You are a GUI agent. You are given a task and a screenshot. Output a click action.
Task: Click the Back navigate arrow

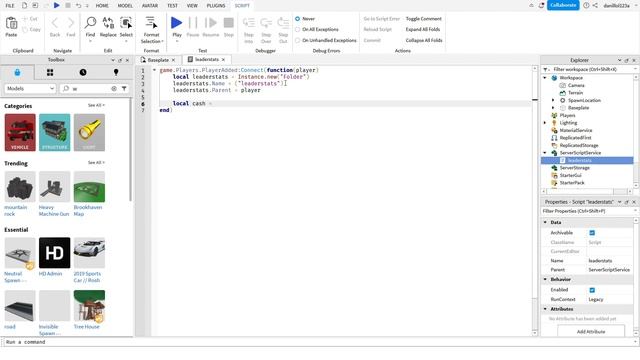click(x=55, y=23)
